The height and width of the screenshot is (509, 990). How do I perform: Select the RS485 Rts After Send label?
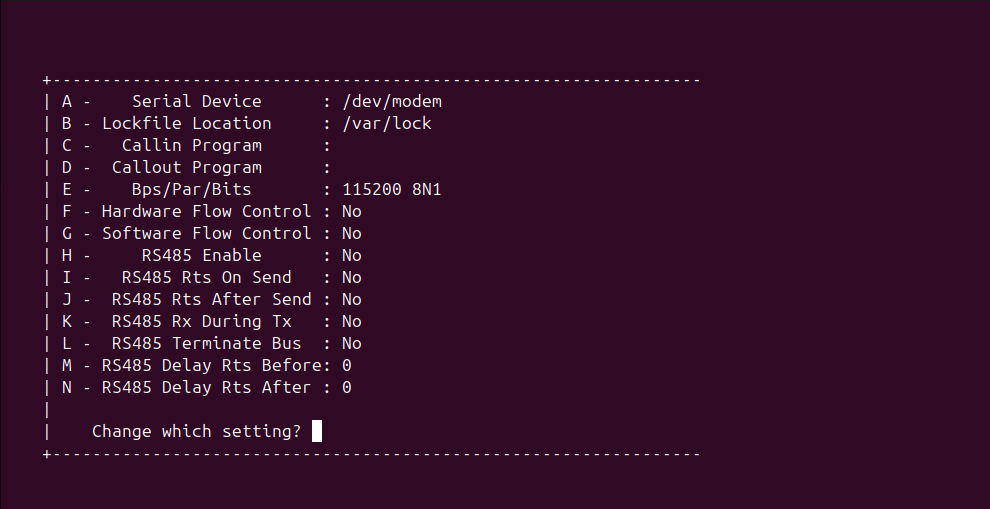(211, 300)
